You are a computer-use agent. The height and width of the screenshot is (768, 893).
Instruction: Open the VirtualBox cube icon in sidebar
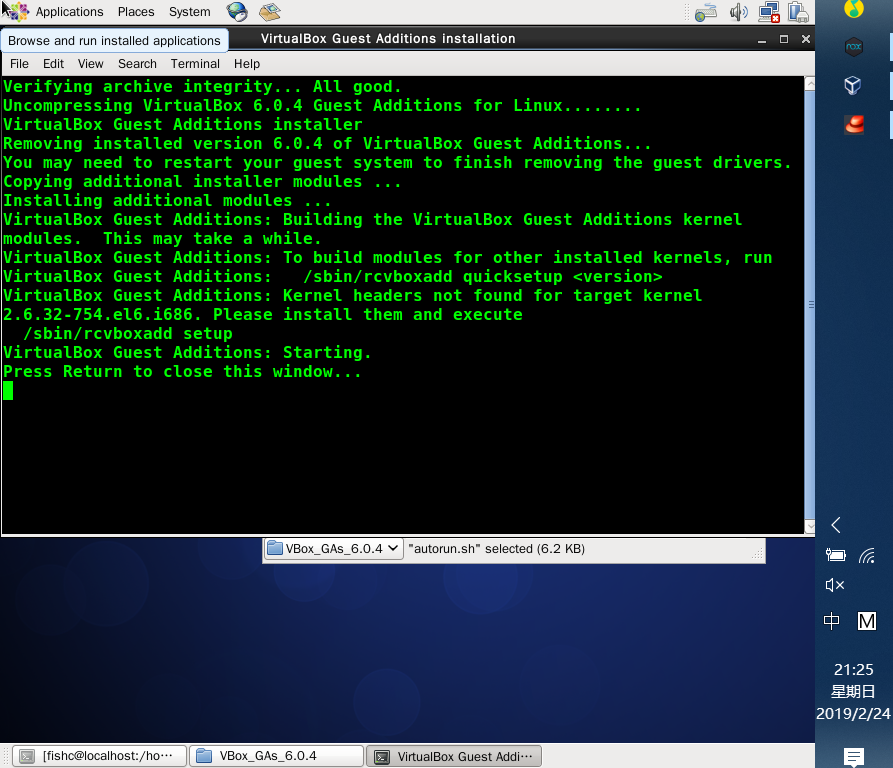point(853,85)
